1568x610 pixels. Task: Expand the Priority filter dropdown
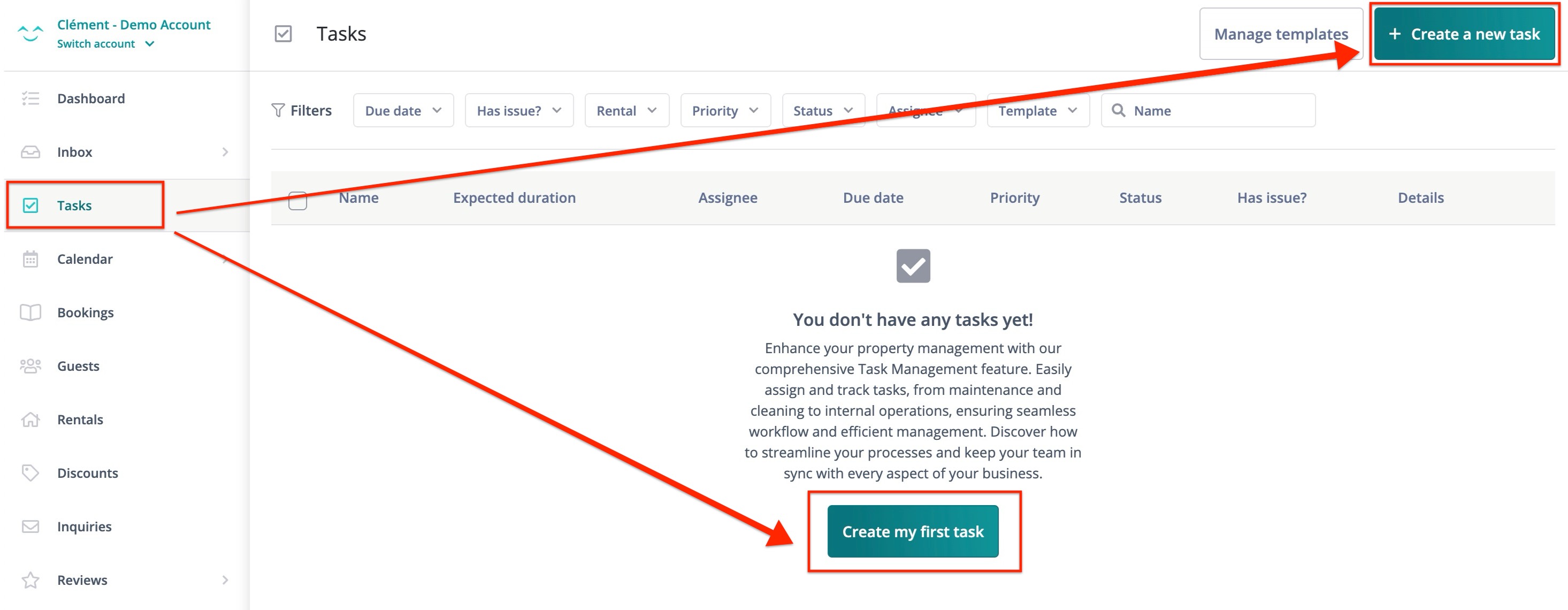pos(725,111)
